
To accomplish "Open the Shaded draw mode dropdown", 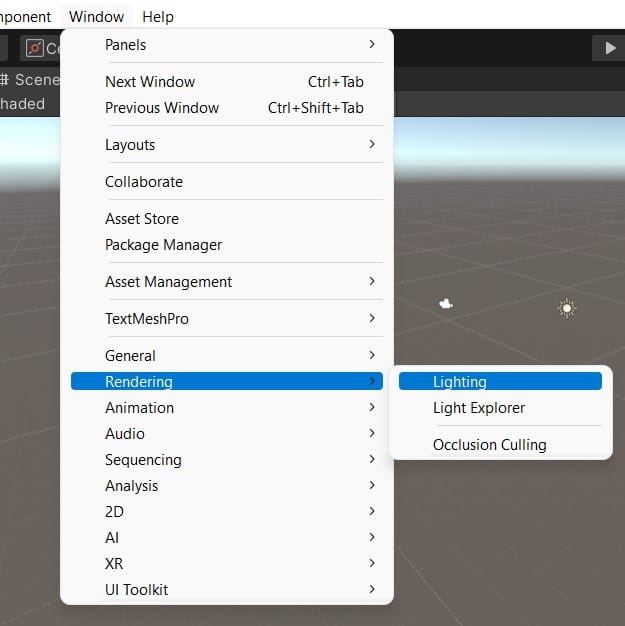I will [23, 104].
